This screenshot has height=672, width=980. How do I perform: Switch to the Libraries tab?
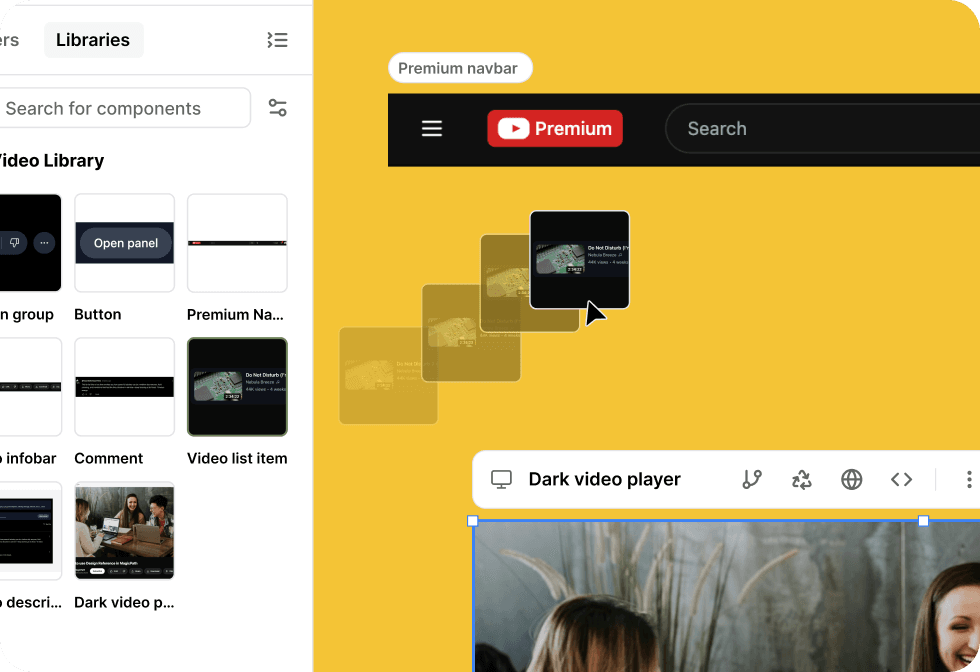pos(93,40)
